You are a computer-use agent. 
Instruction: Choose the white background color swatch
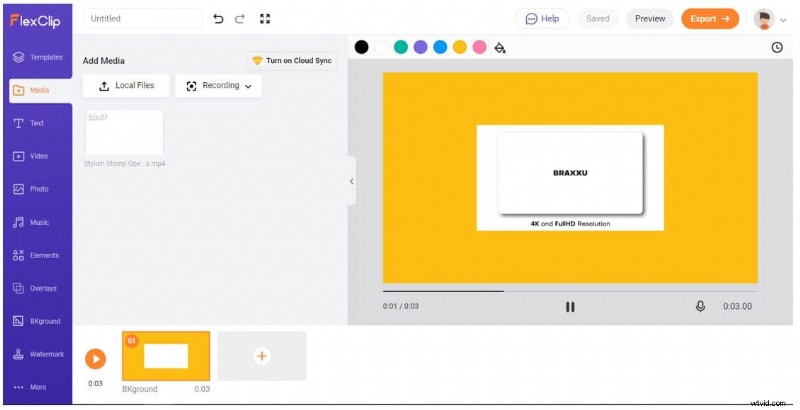click(381, 47)
